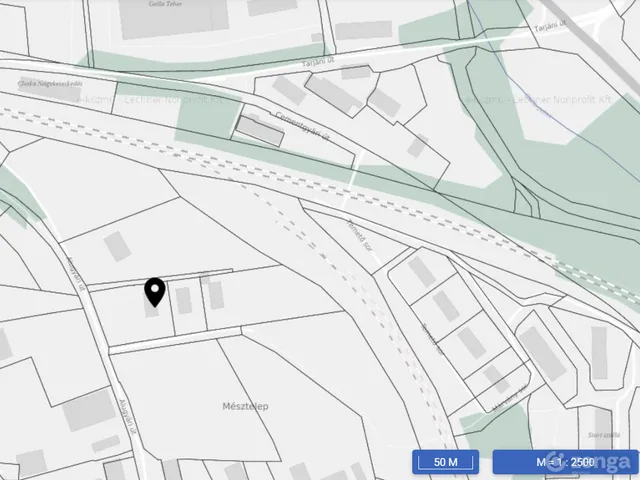Click the 50 M scale bar button
Screen dimensions: 640x480
click(x=445, y=462)
